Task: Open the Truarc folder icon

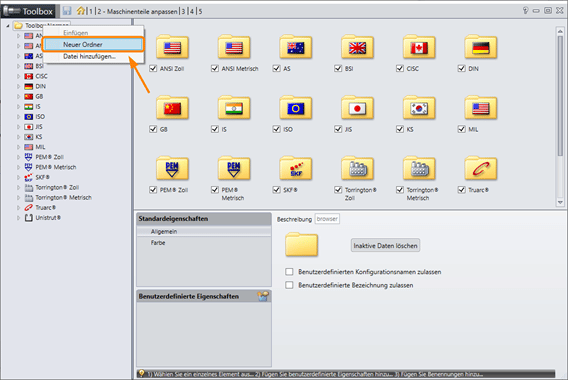Action: coord(480,168)
